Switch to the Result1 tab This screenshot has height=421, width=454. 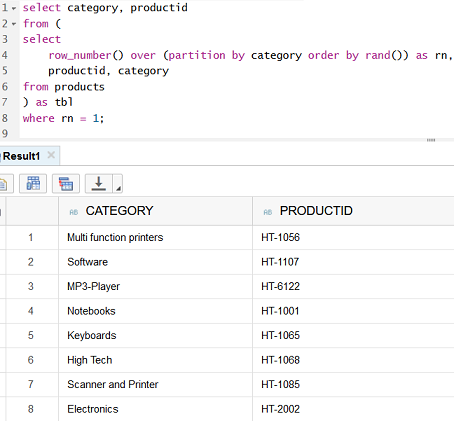point(21,156)
